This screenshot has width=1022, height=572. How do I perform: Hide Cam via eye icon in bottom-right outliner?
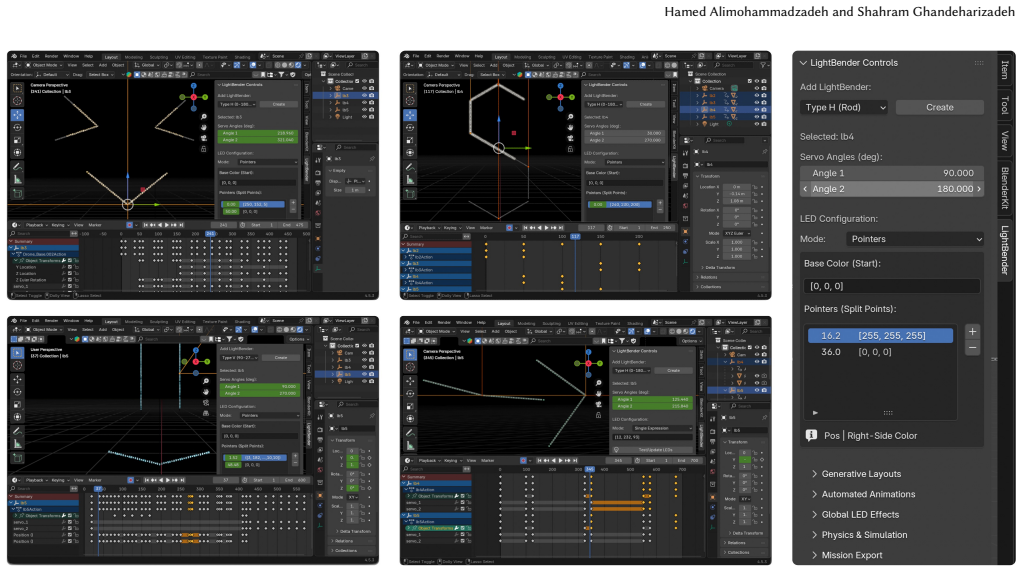pos(757,354)
